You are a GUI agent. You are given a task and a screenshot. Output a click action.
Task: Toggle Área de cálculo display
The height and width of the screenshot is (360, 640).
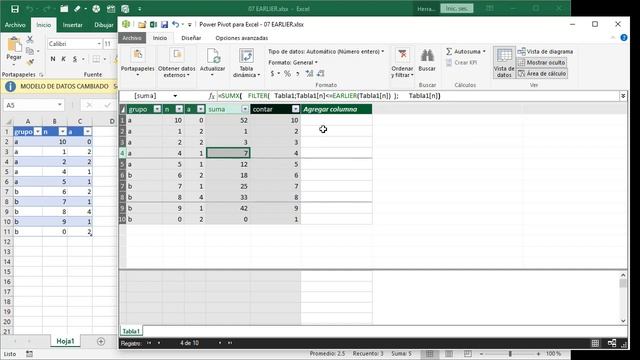click(542, 73)
